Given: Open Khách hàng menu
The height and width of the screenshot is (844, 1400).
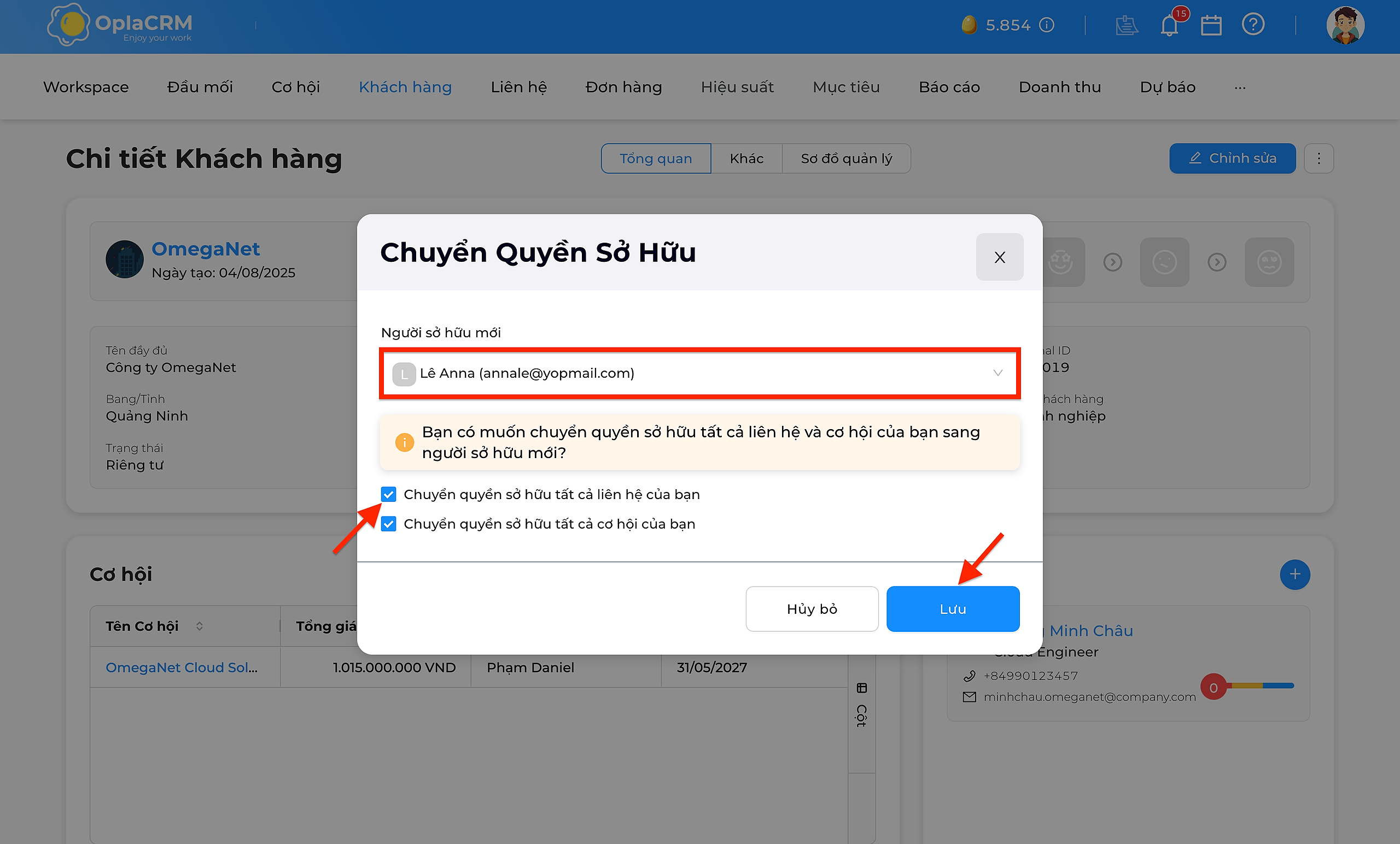Looking at the screenshot, I should (405, 87).
